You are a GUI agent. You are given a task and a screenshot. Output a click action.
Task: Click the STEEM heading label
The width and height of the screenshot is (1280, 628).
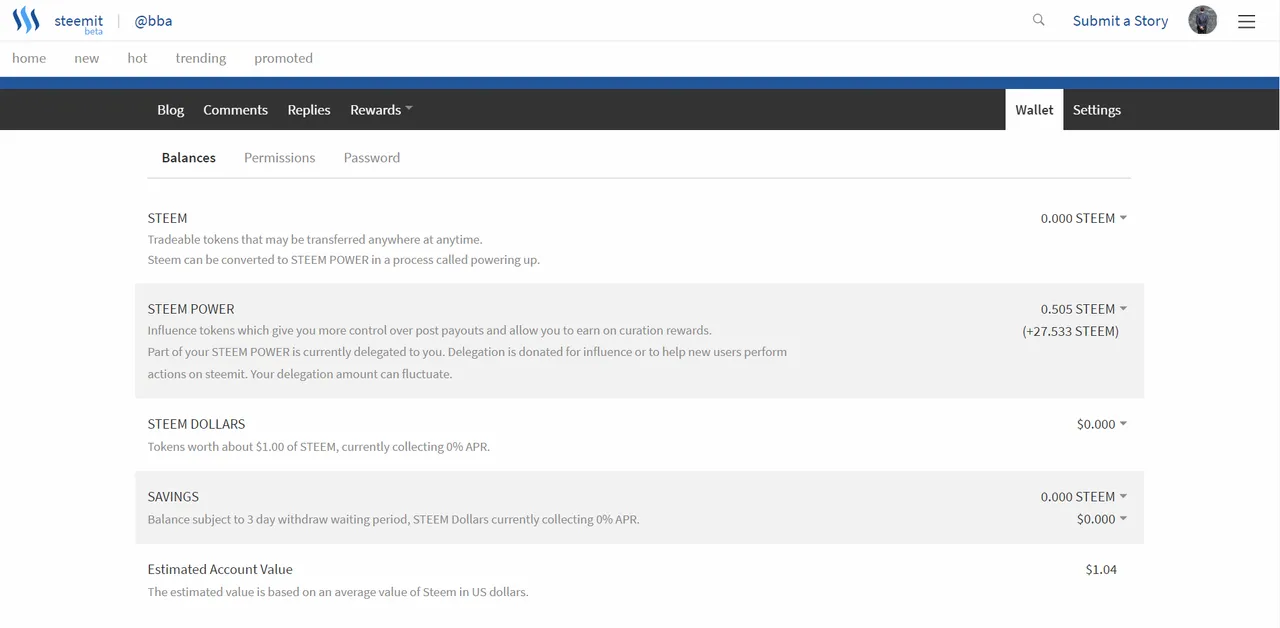coord(167,218)
